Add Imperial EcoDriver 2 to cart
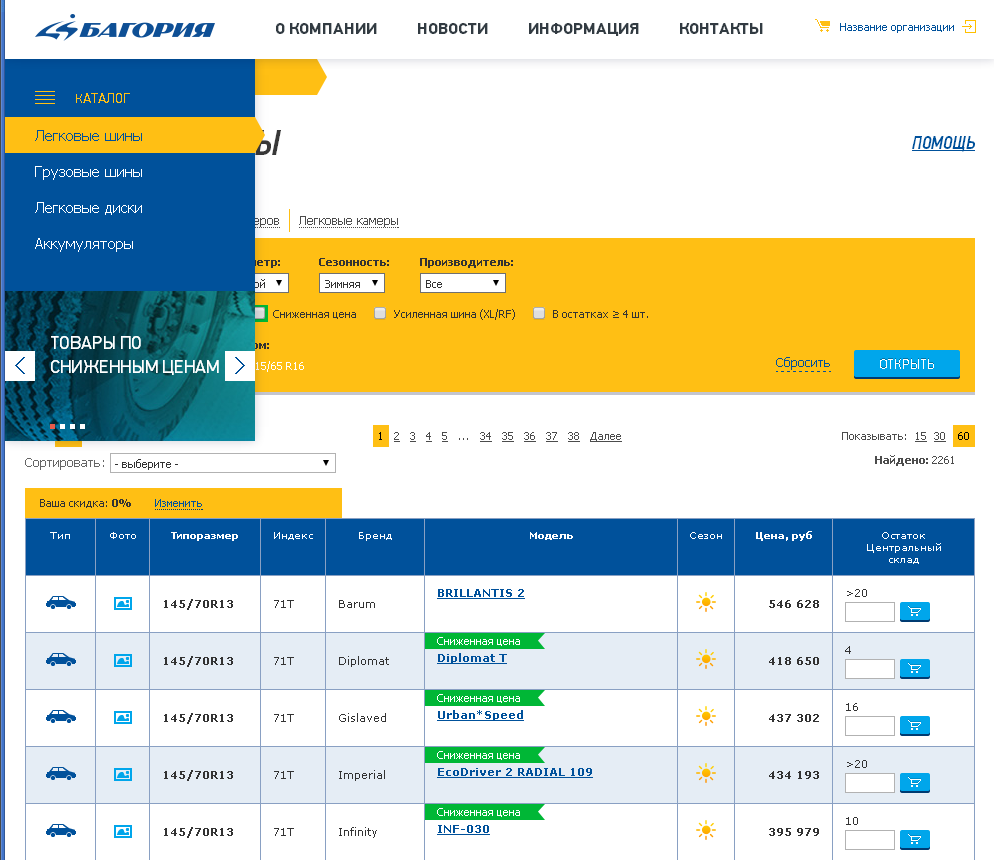Screen dimensions: 994x860 tap(915, 783)
